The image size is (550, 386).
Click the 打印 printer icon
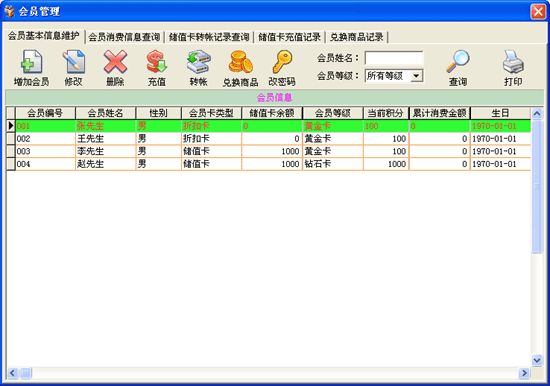click(x=513, y=62)
